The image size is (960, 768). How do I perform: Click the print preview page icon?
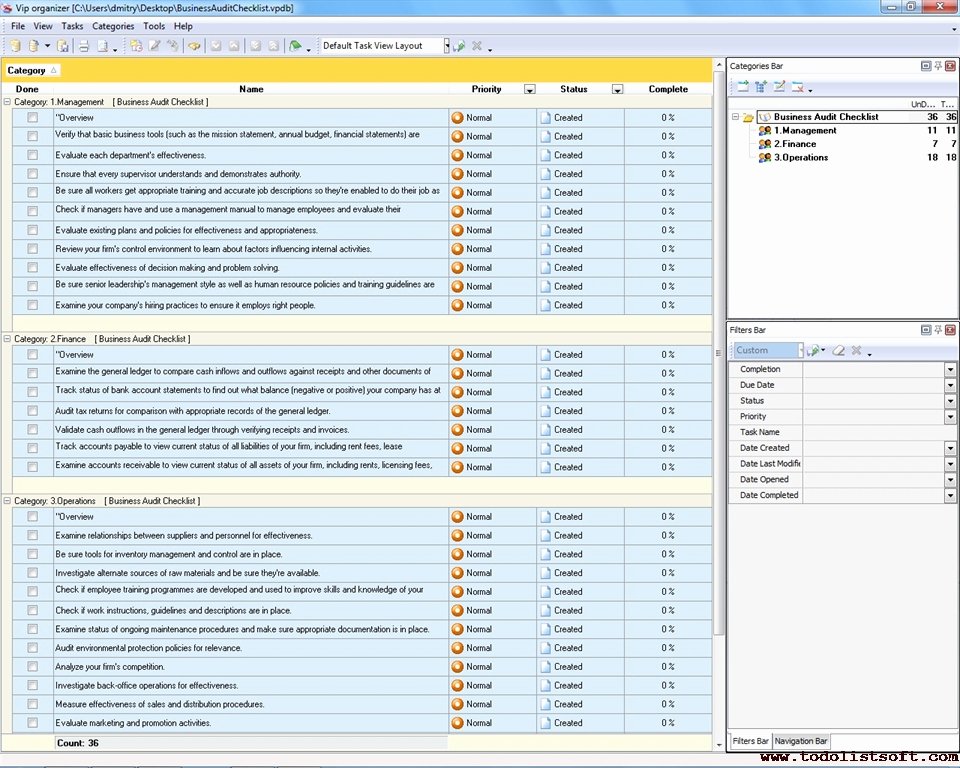(x=103, y=46)
